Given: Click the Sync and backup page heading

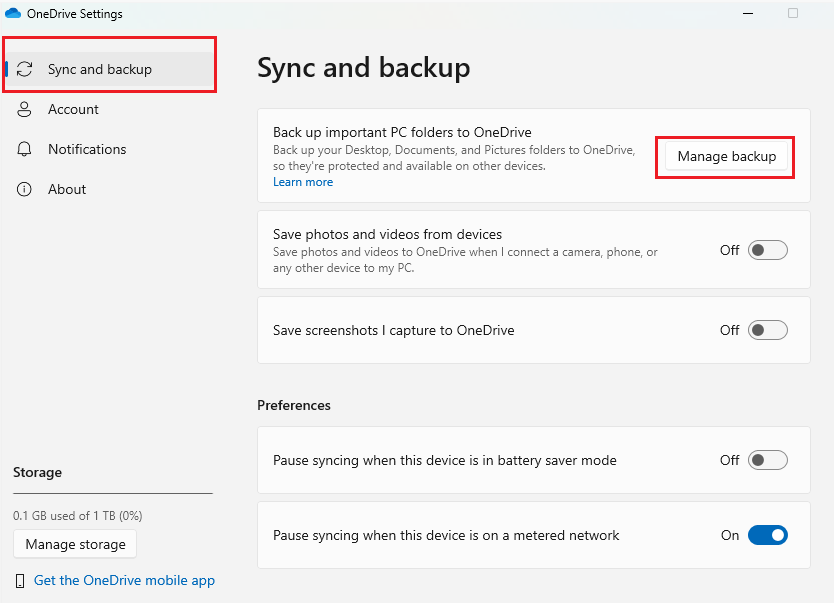Looking at the screenshot, I should tap(364, 68).
